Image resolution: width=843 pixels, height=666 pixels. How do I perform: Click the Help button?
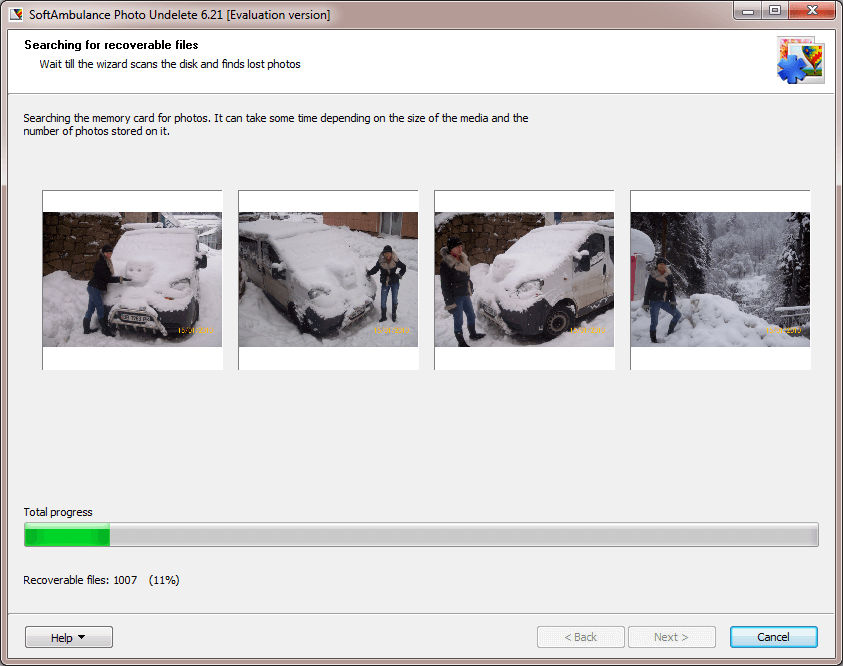pyautogui.click(x=69, y=637)
